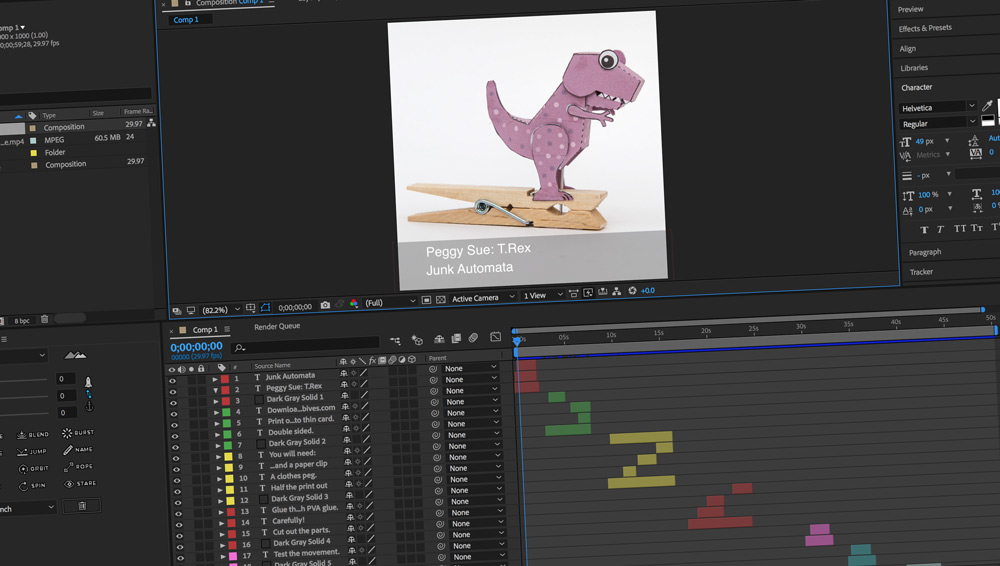Image resolution: width=1000 pixels, height=566 pixels.
Task: Hide the Junk Automata layer
Action: (172, 380)
